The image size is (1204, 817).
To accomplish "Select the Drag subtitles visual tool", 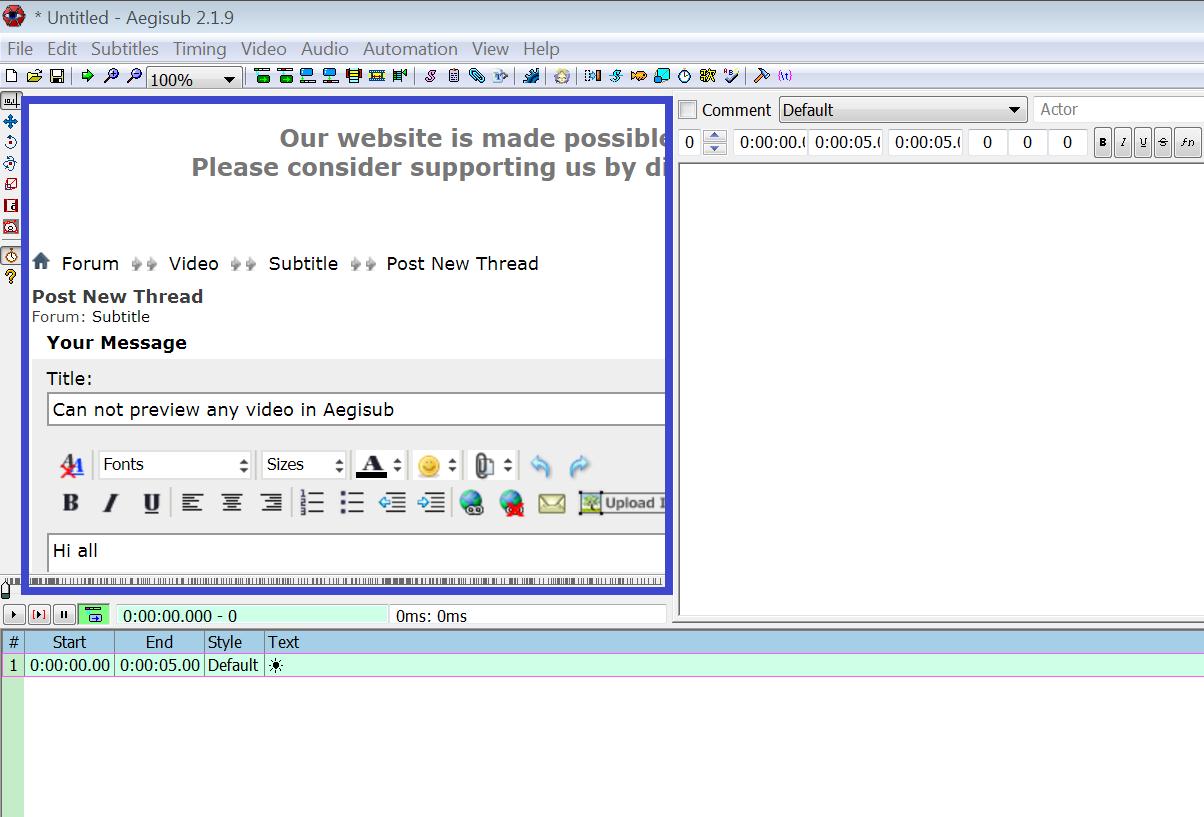I will click(10, 121).
